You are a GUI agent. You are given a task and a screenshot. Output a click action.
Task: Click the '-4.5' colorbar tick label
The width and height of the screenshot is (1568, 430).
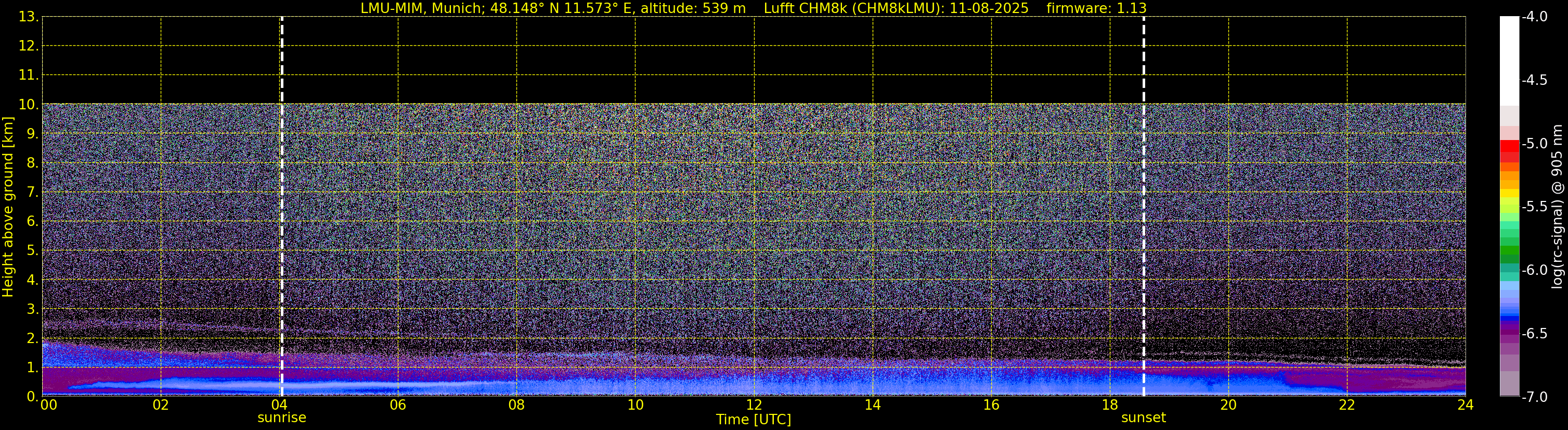1534,80
